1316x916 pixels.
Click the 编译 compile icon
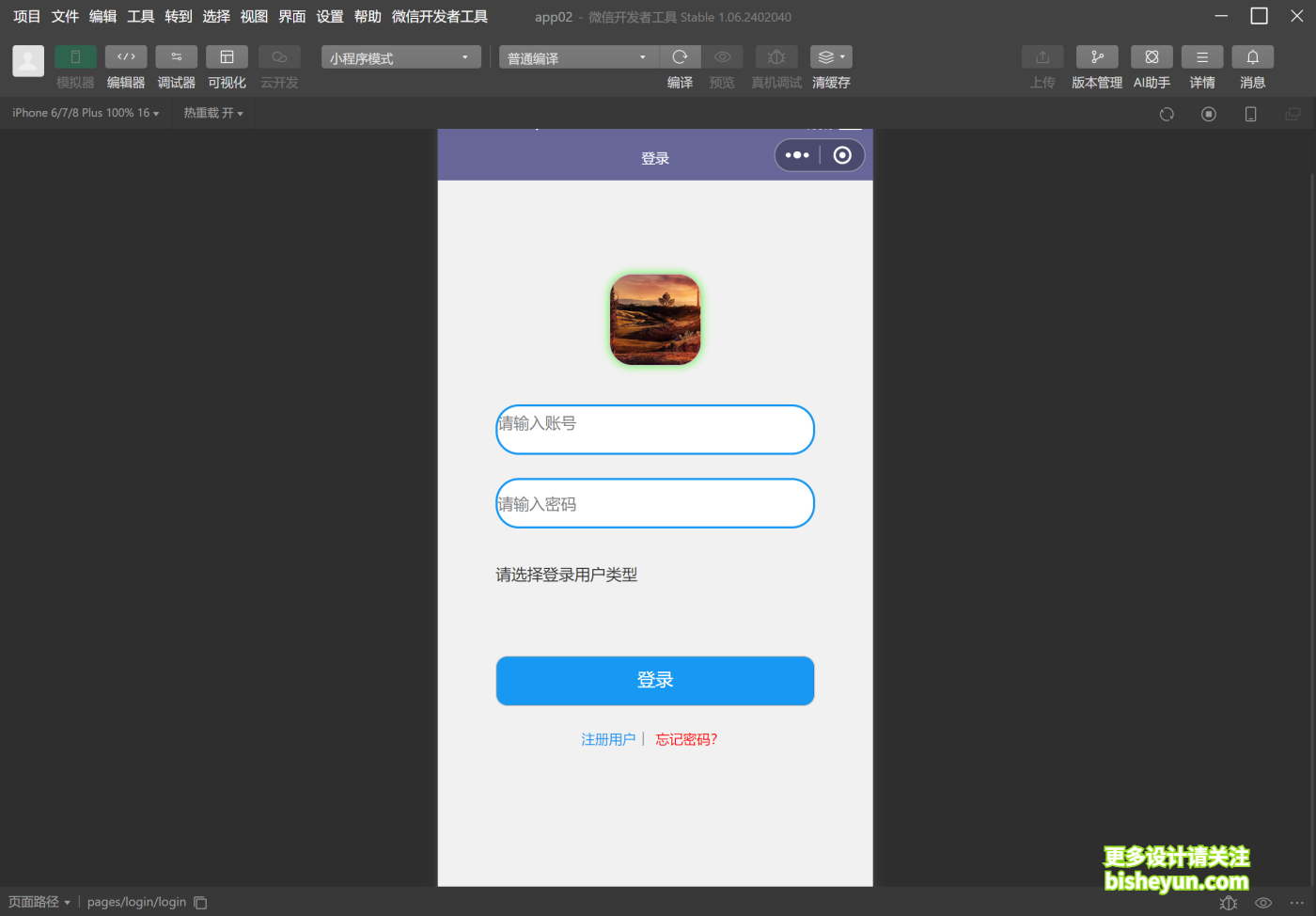[680, 56]
